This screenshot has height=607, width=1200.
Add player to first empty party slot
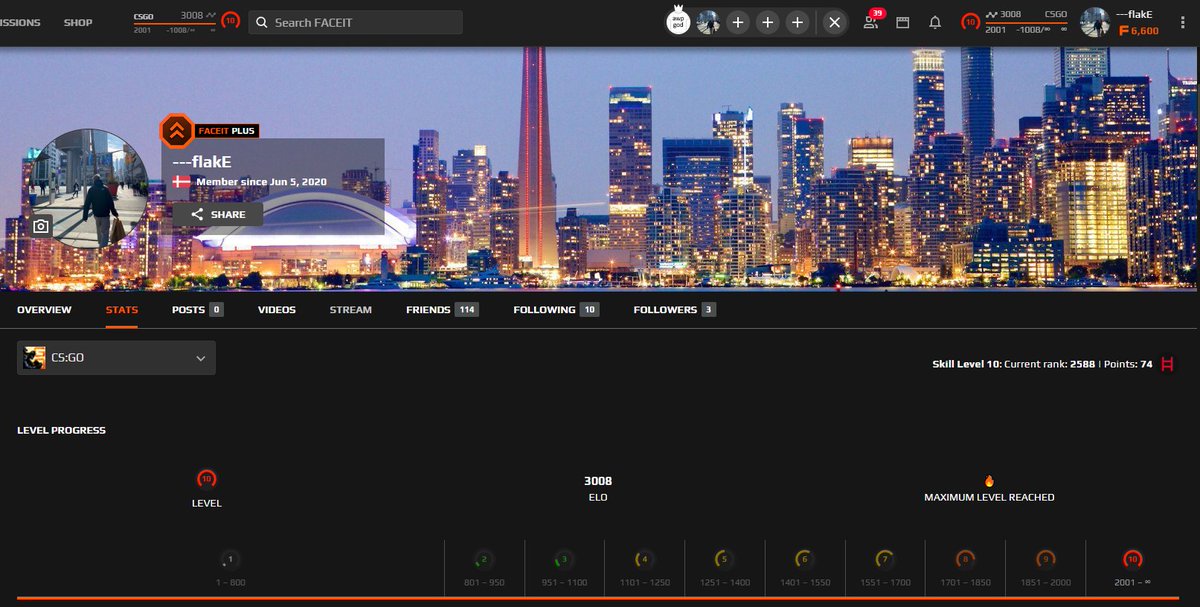(738, 22)
